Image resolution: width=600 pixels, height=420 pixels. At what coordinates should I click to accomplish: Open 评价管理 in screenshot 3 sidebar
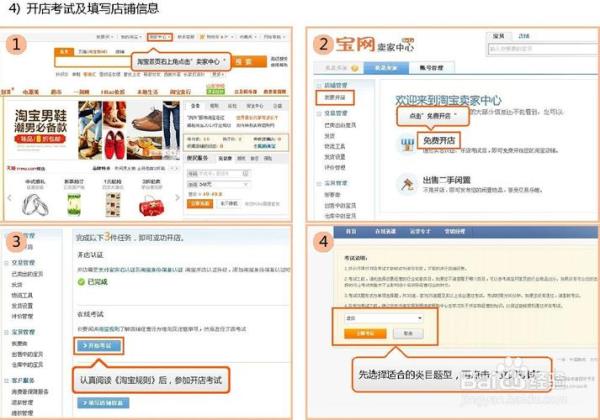coord(22,316)
